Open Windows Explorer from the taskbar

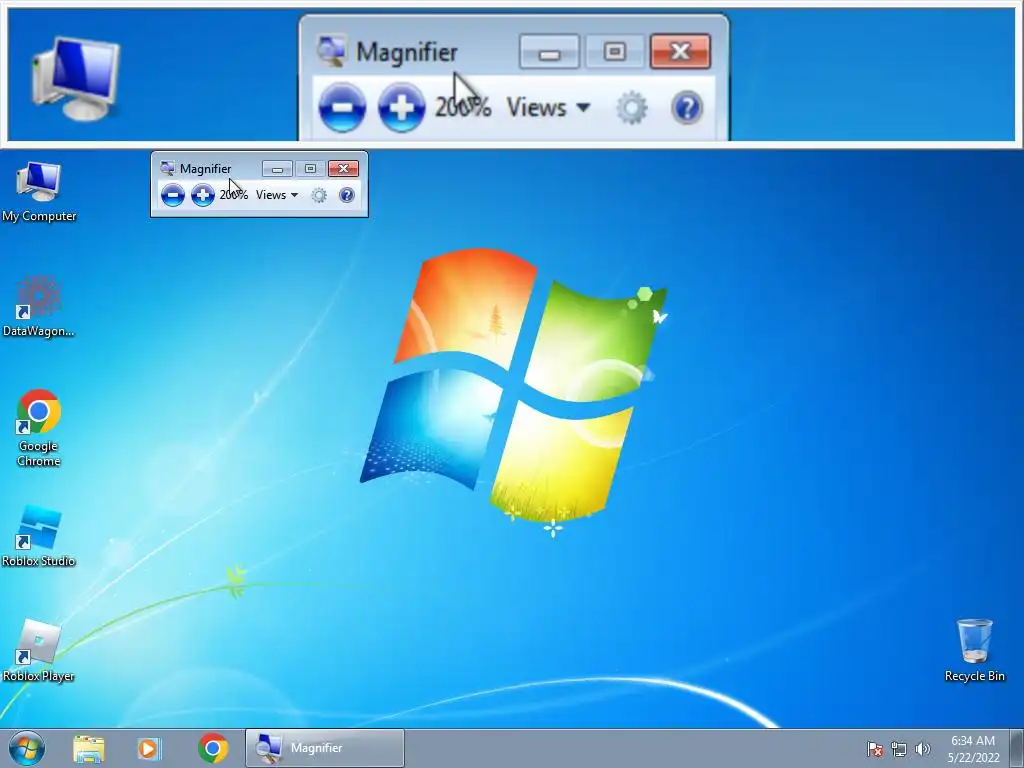[89, 748]
